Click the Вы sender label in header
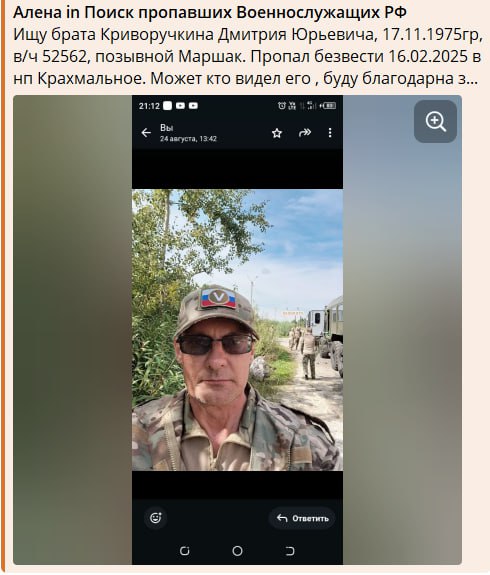The image size is (490, 575). [166, 128]
